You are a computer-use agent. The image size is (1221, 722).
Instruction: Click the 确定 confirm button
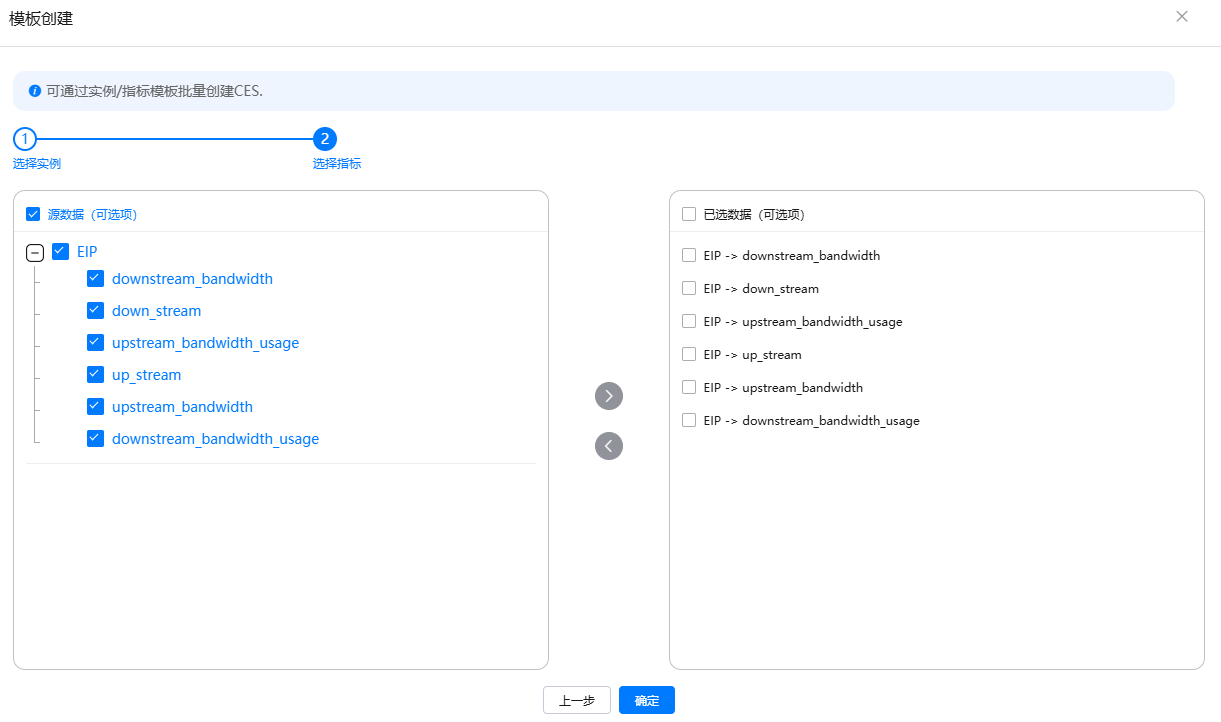(x=646, y=701)
